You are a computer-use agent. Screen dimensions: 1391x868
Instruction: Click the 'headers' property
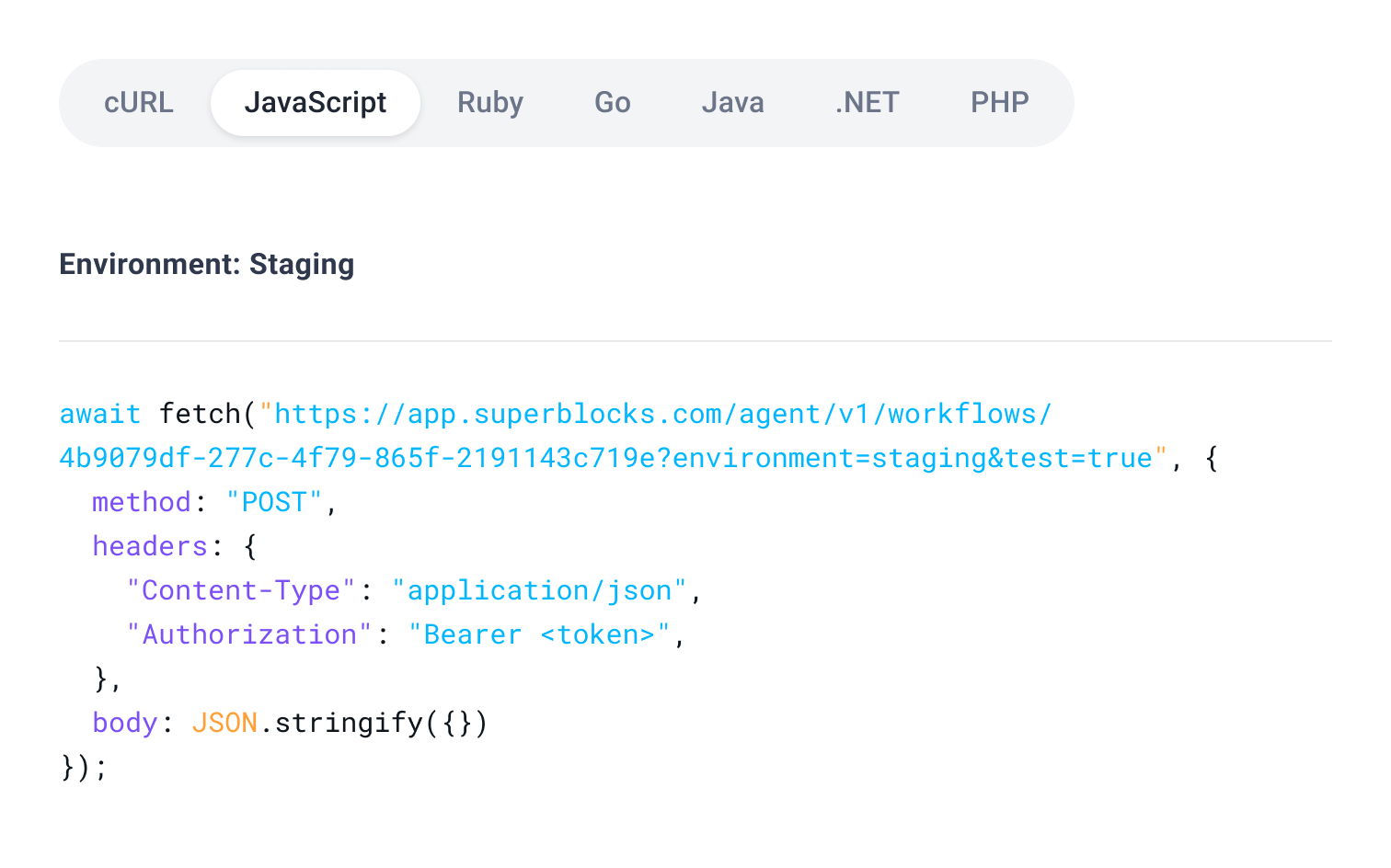[x=150, y=546]
